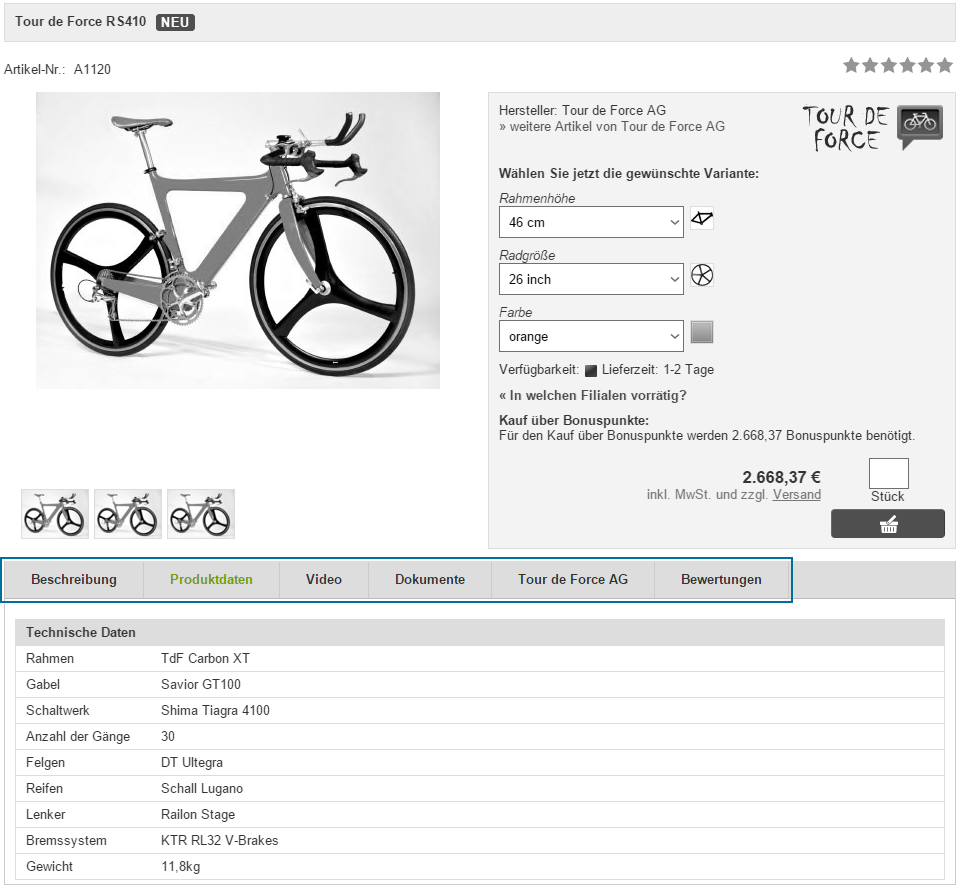This screenshot has height=888, width=962.
Task: Open the Video tab
Action: pyautogui.click(x=324, y=579)
